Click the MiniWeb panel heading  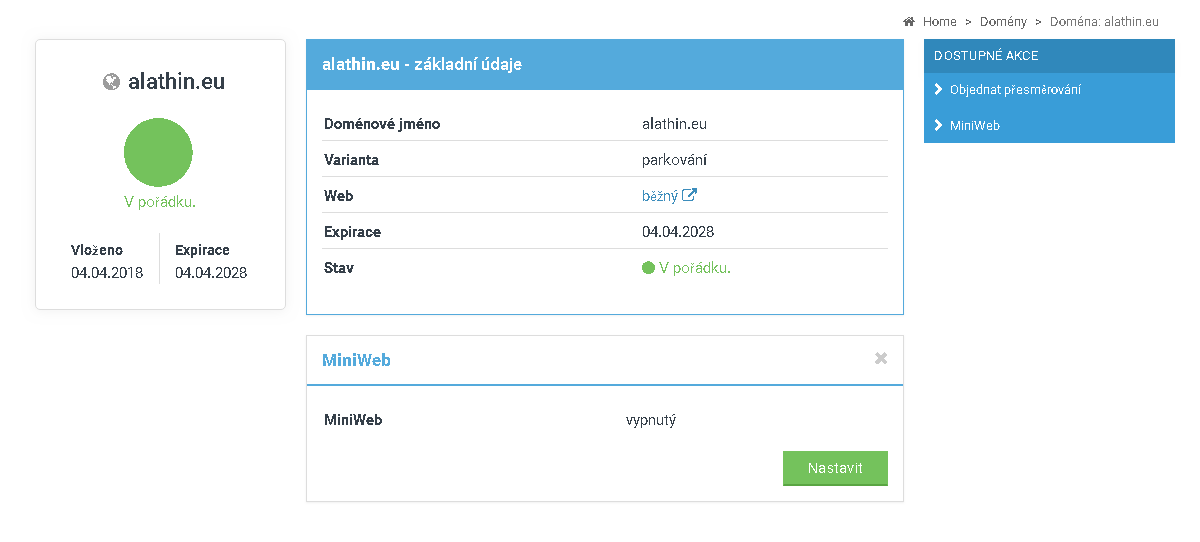tap(356, 360)
